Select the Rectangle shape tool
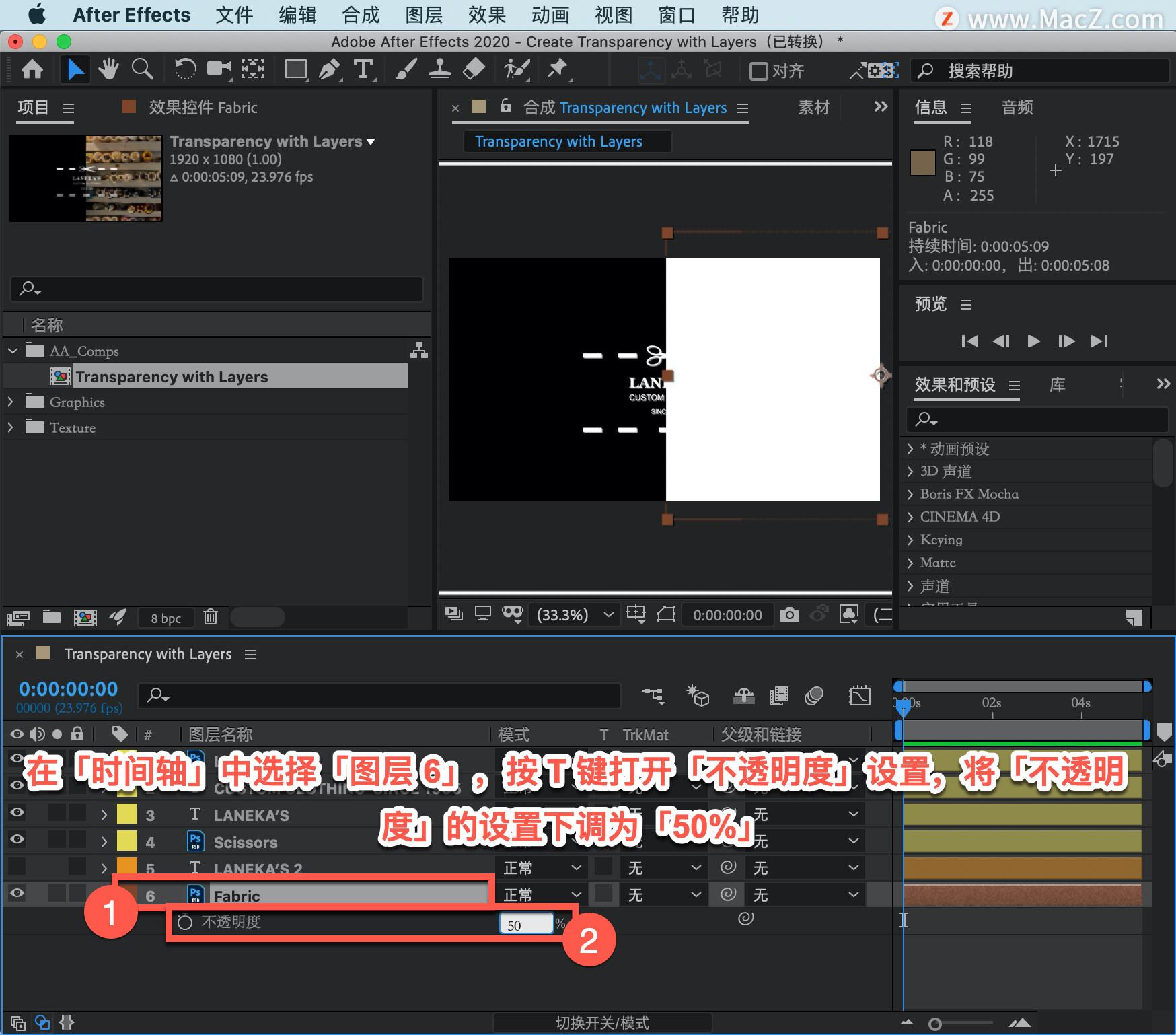The width and height of the screenshot is (1176, 1035). pyautogui.click(x=296, y=69)
